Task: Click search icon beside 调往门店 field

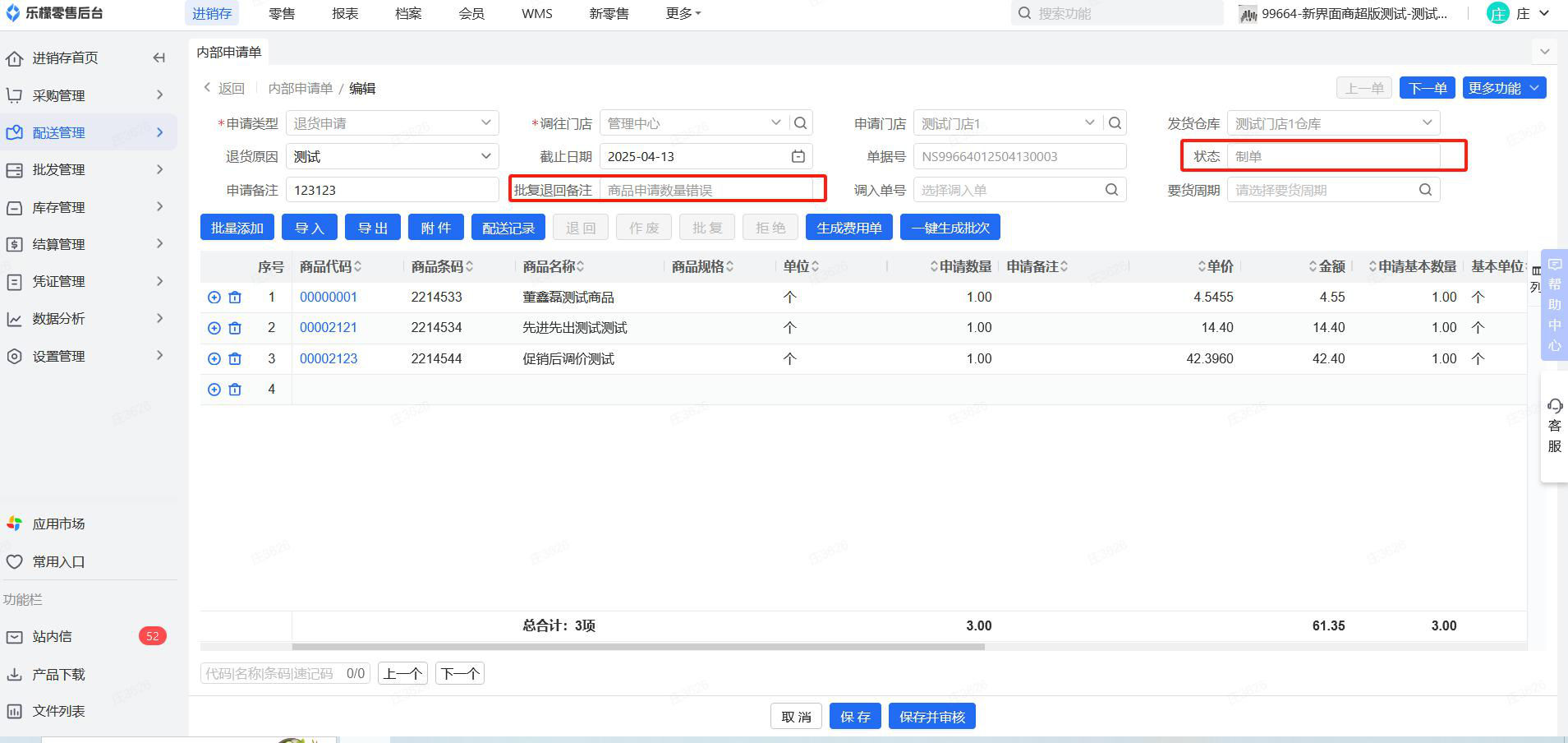Action: [801, 123]
